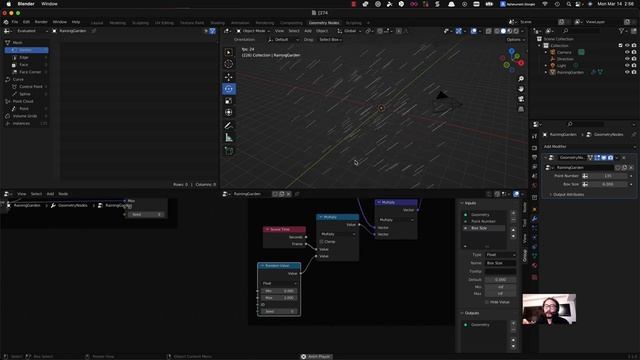Toggle visibility eye of Collection in outliner

click(x=627, y=45)
